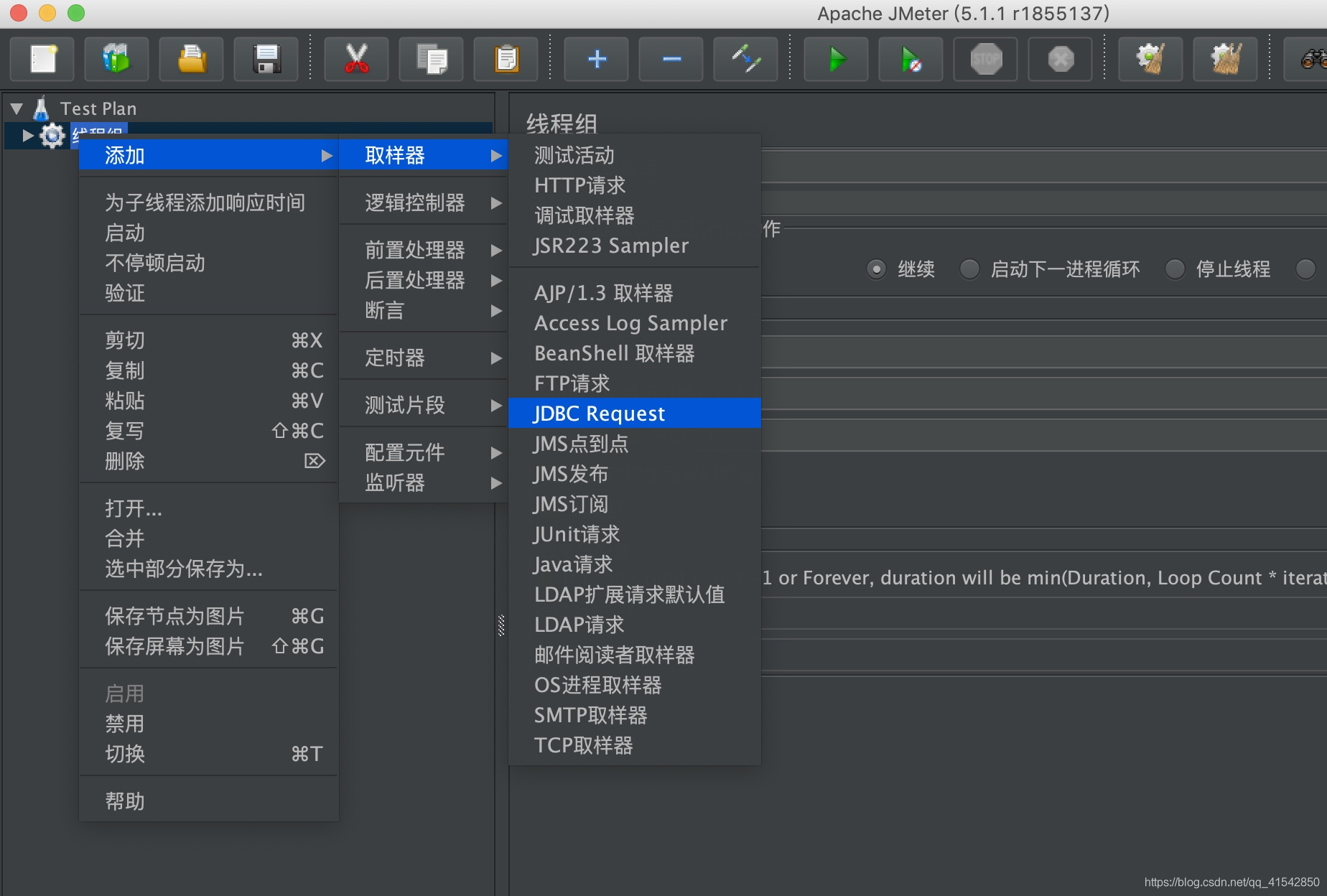Image resolution: width=1327 pixels, height=896 pixels.
Task: Open the 监听器 submenu
Action: tap(424, 482)
